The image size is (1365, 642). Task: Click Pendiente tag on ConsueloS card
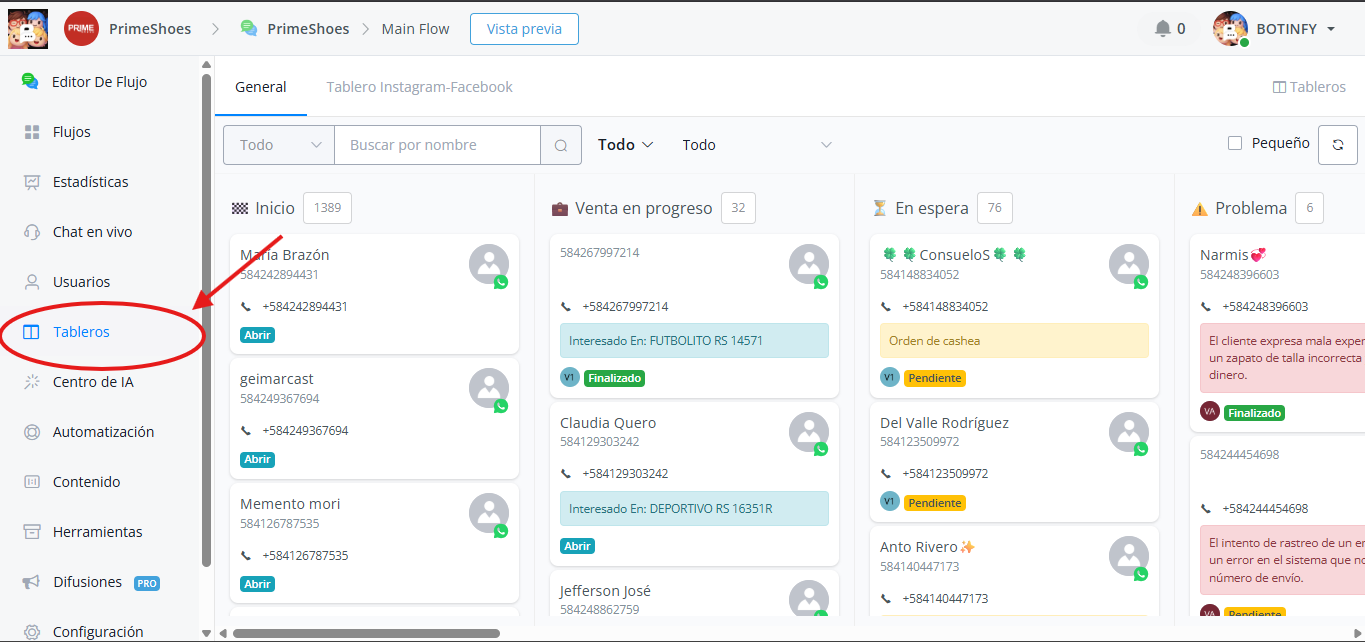click(935, 378)
